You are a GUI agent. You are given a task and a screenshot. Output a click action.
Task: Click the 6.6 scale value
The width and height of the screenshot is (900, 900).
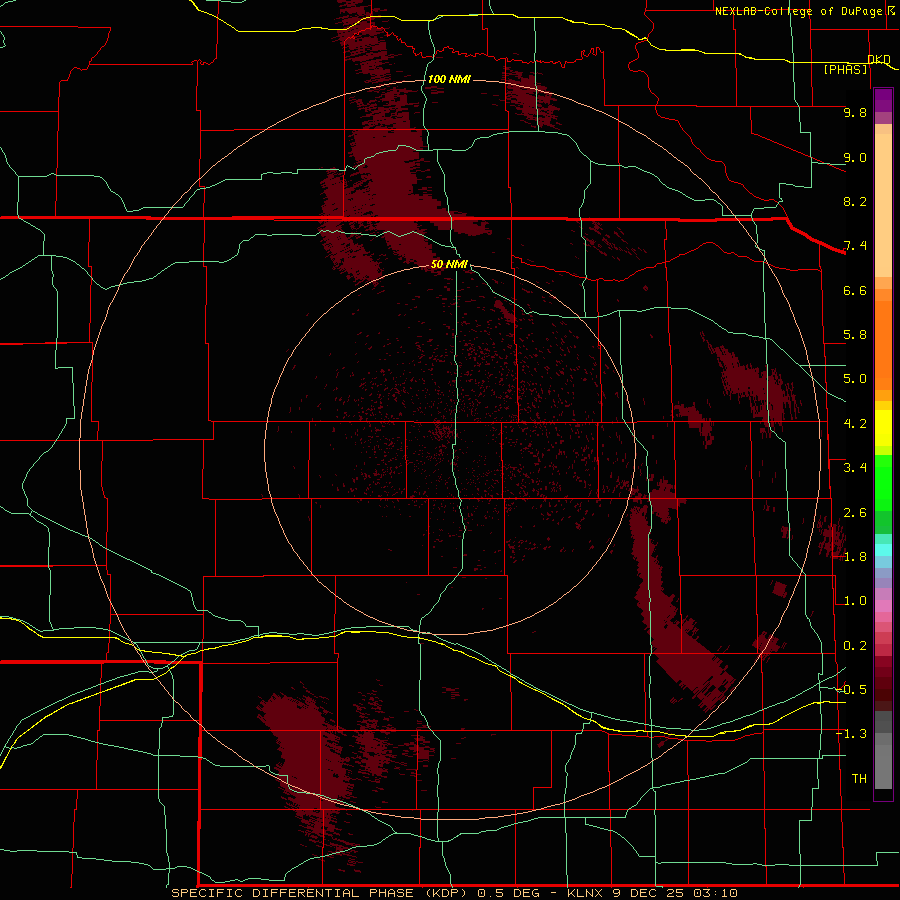pos(855,290)
